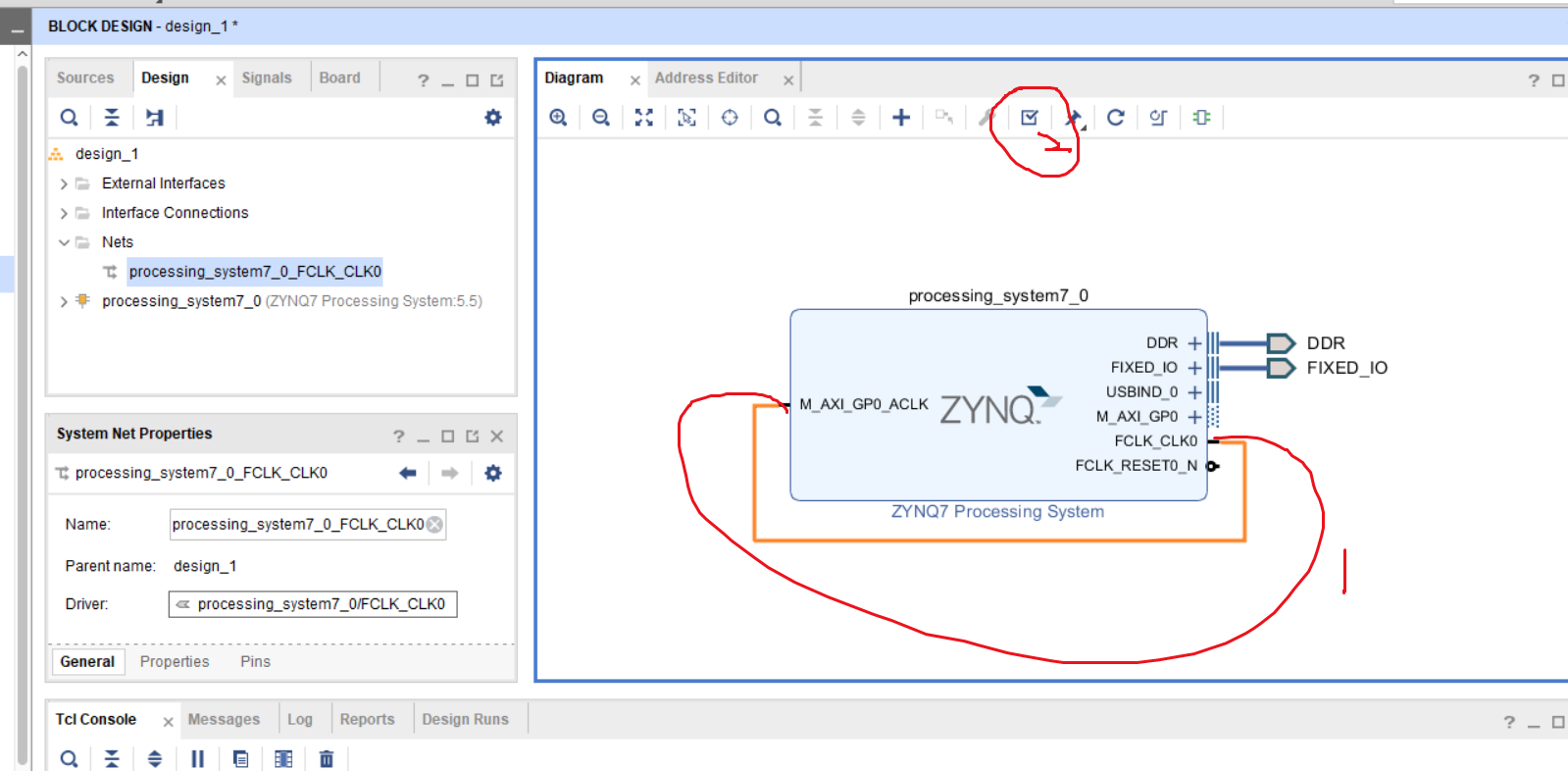This screenshot has height=771, width=1568.
Task: Go back in System Net Properties
Action: [408, 474]
